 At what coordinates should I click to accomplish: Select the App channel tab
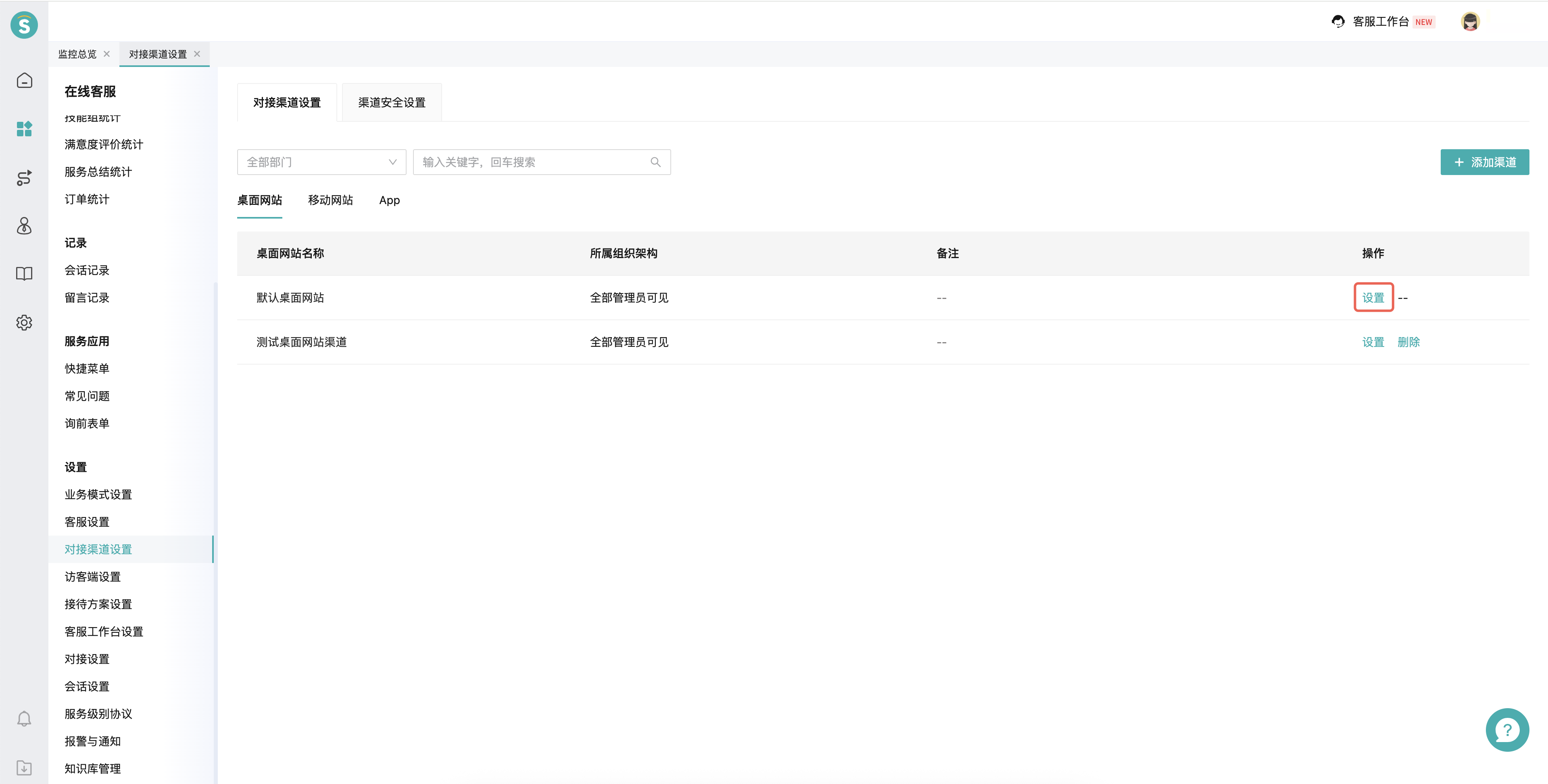click(x=389, y=200)
